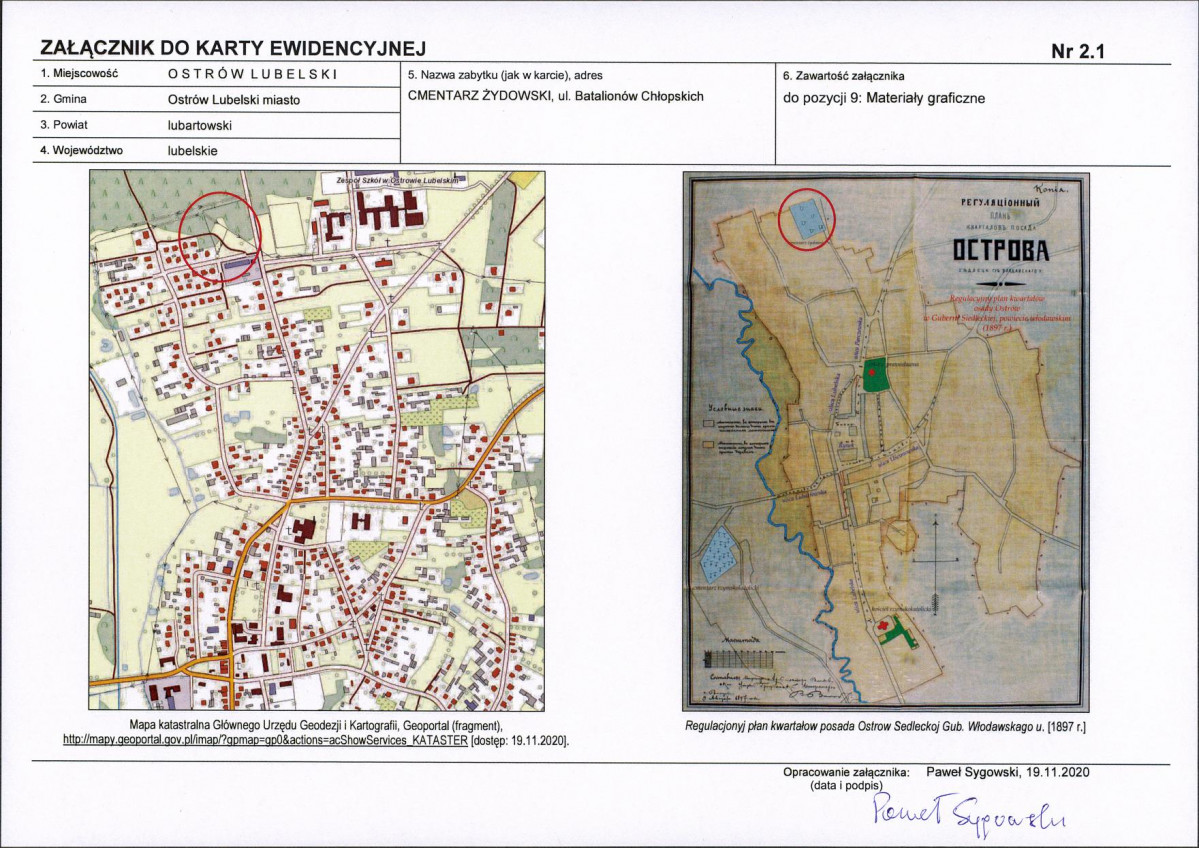Click the CMENTARZ ŻYDOWSKI monument name

(x=474, y=96)
